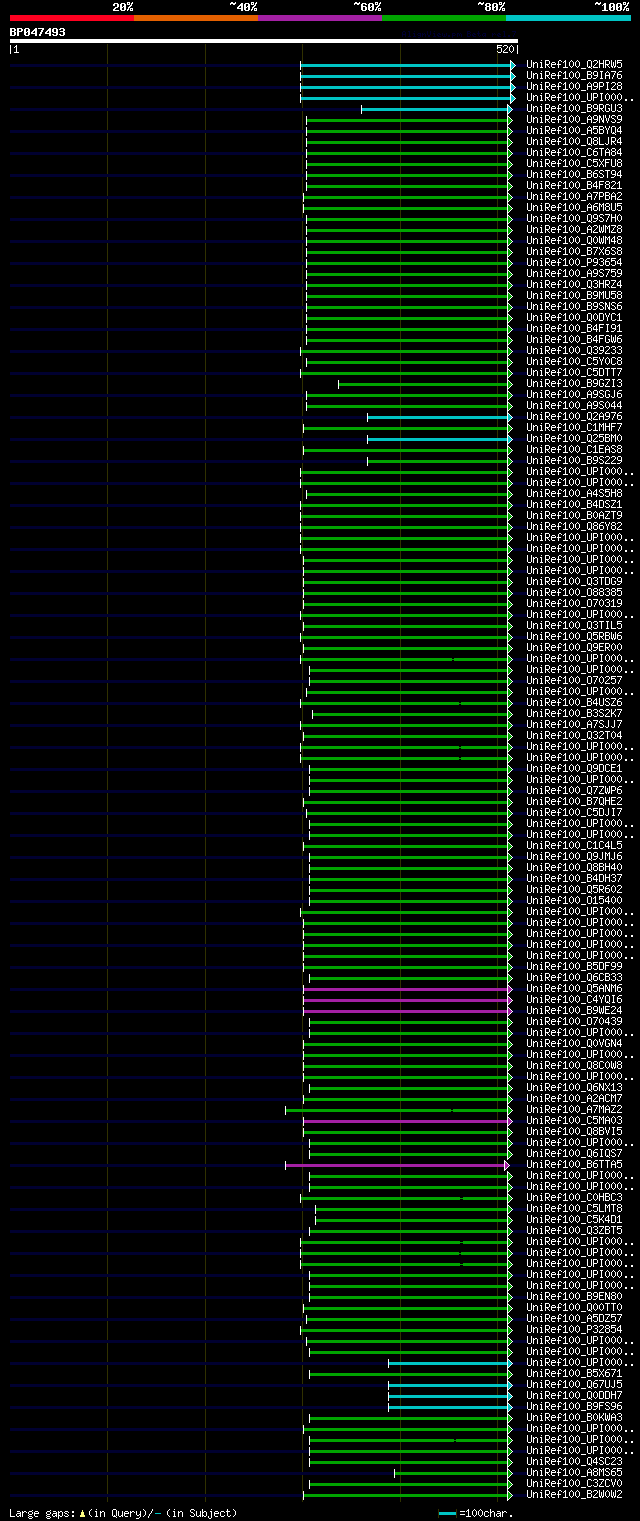
Task: Select hit label UniRef100_C1C4L5
Action: pyautogui.click(x=574, y=845)
